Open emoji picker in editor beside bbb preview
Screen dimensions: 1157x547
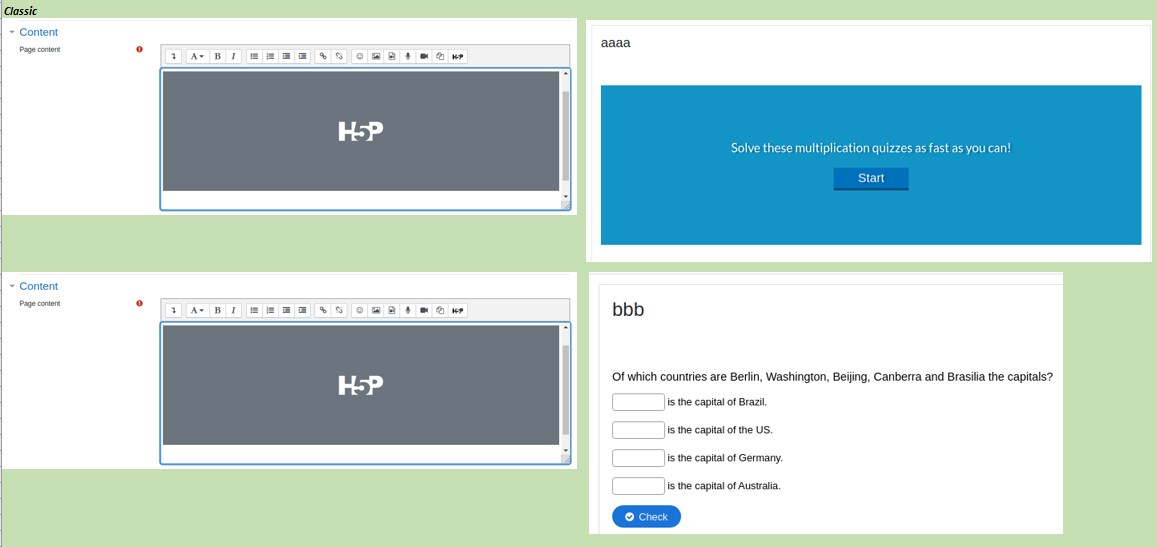(359, 310)
